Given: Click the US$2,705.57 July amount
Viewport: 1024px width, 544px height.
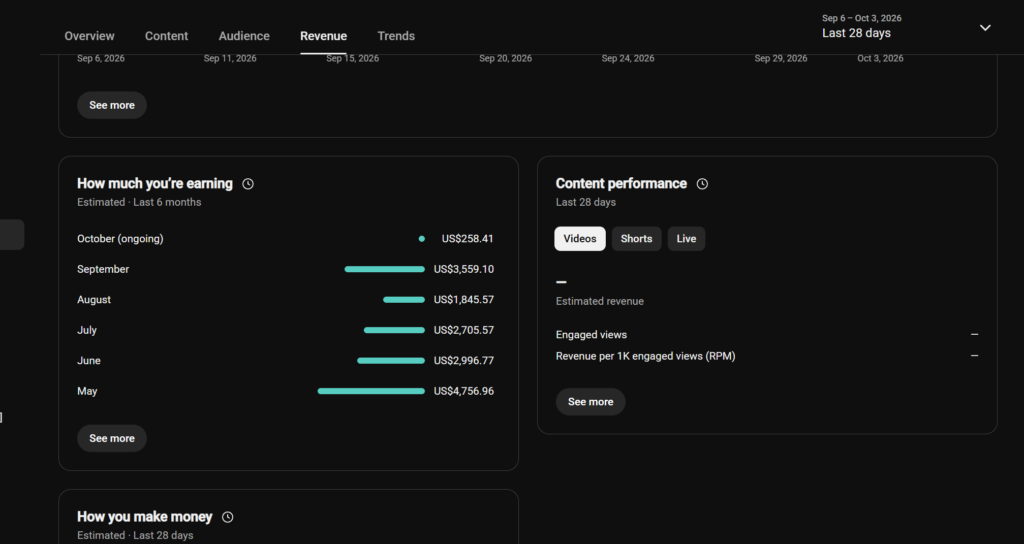Looking at the screenshot, I should tap(464, 330).
